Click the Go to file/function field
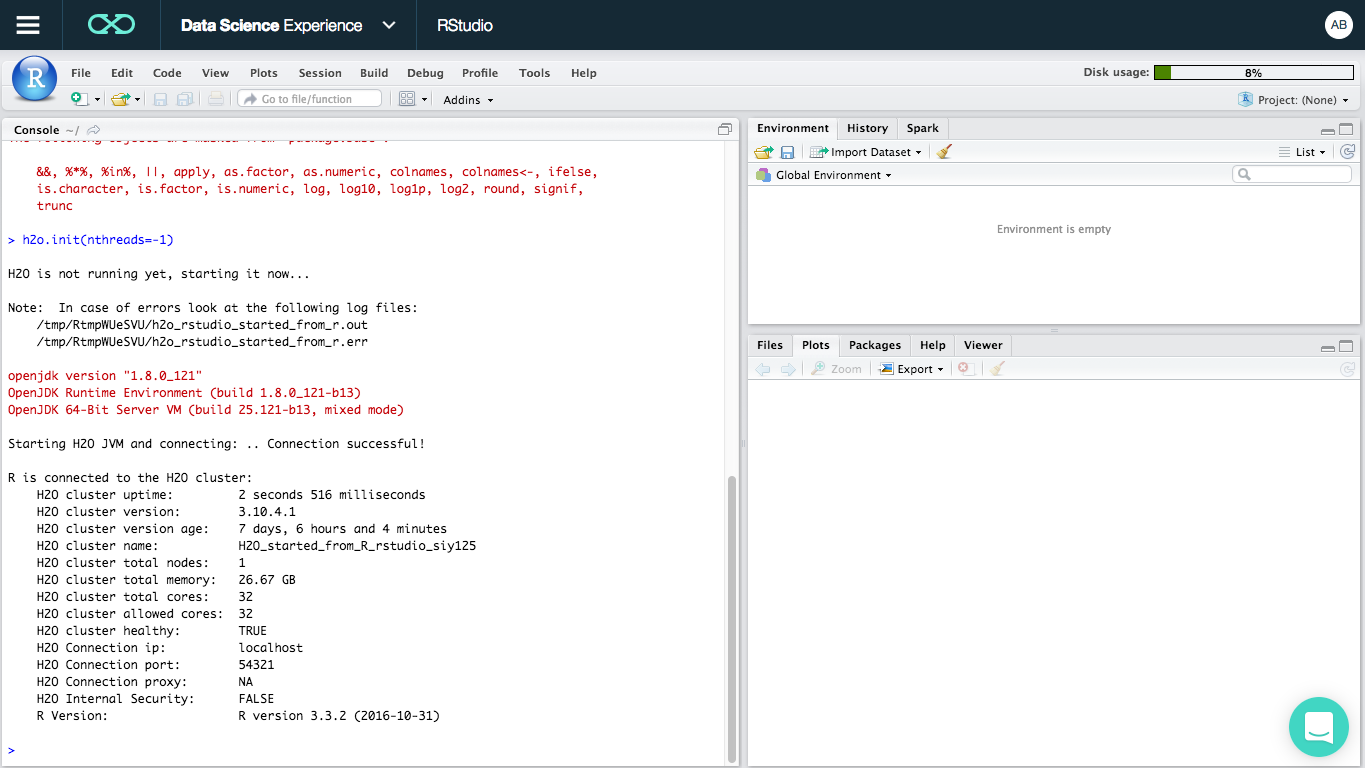Image resolution: width=1365 pixels, height=768 pixels. click(310, 99)
